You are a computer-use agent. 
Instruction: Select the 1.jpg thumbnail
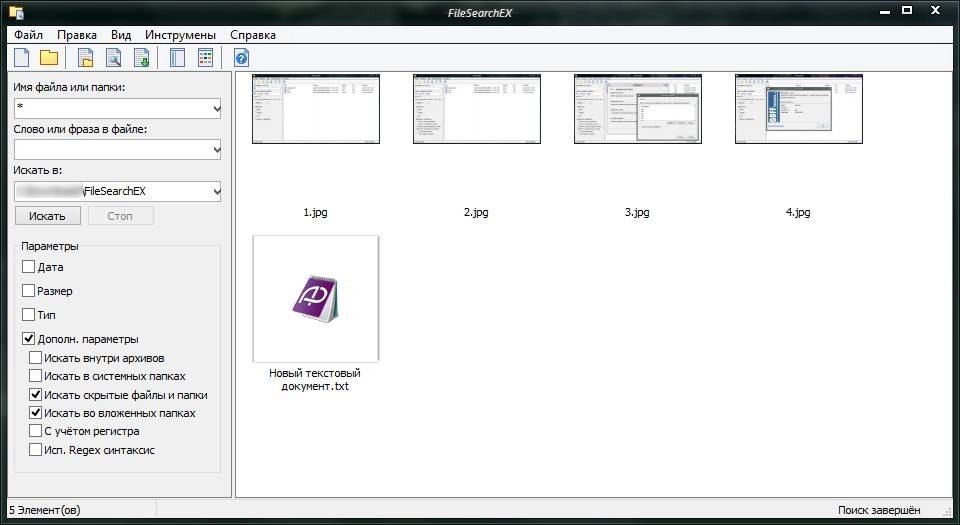point(316,109)
